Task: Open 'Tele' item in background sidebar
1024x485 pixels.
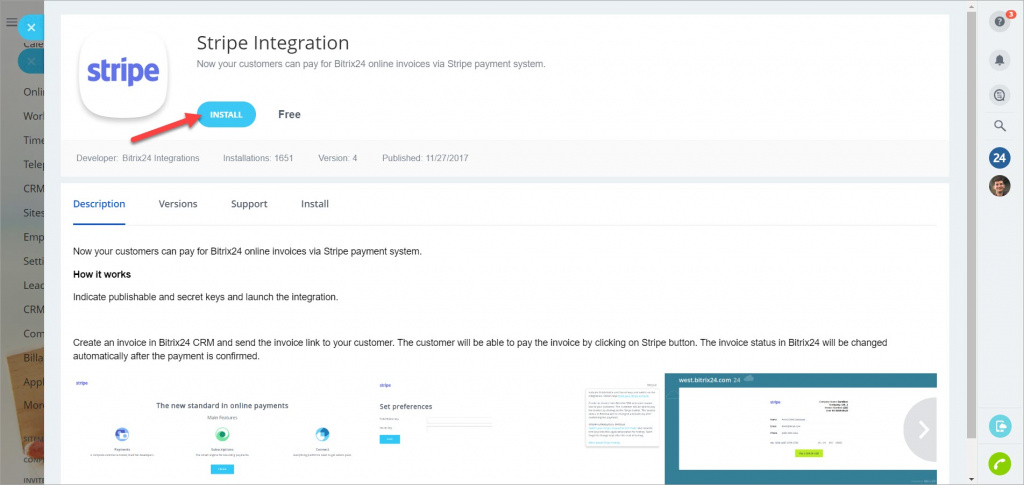Action: (33, 164)
